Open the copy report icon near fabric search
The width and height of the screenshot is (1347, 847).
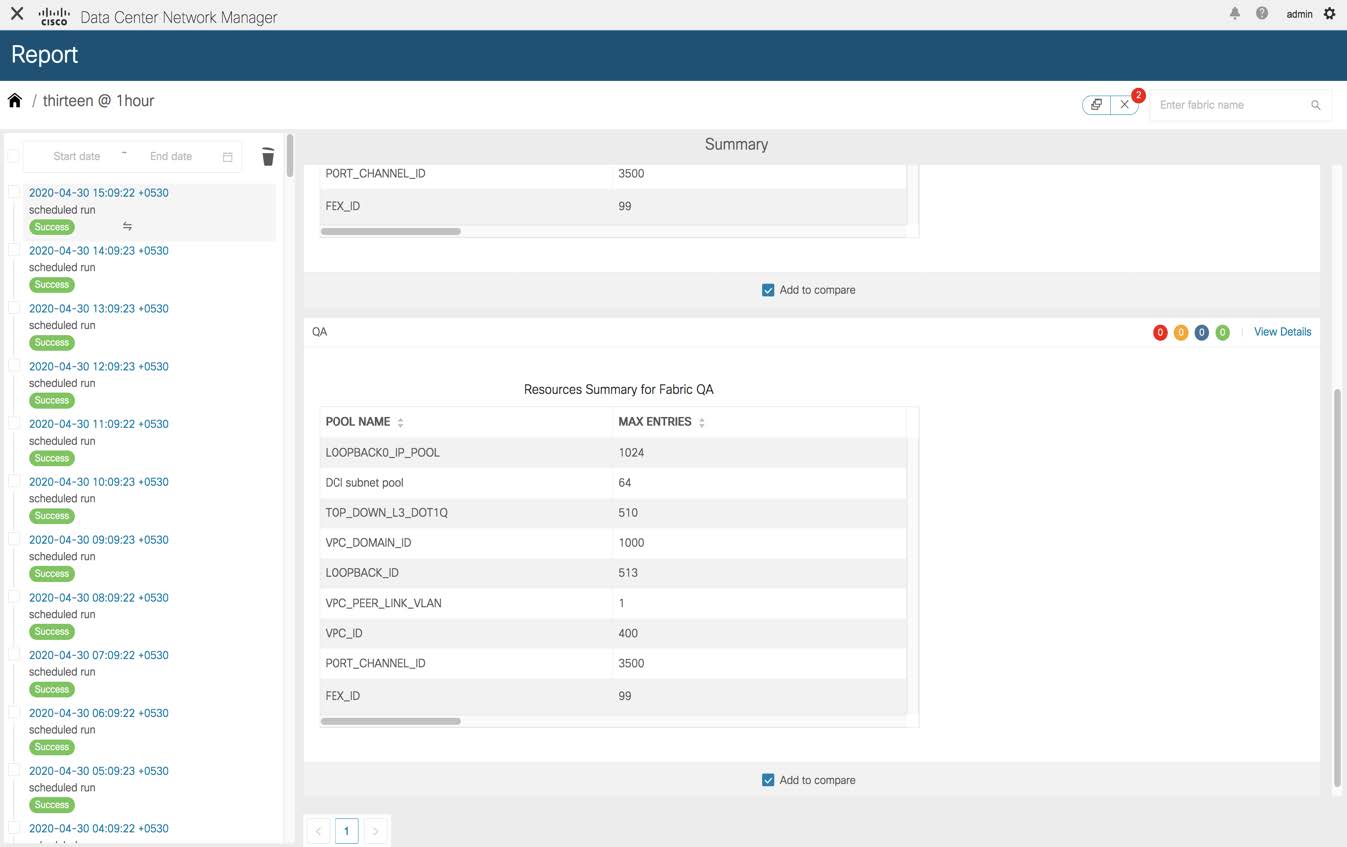pos(1096,104)
